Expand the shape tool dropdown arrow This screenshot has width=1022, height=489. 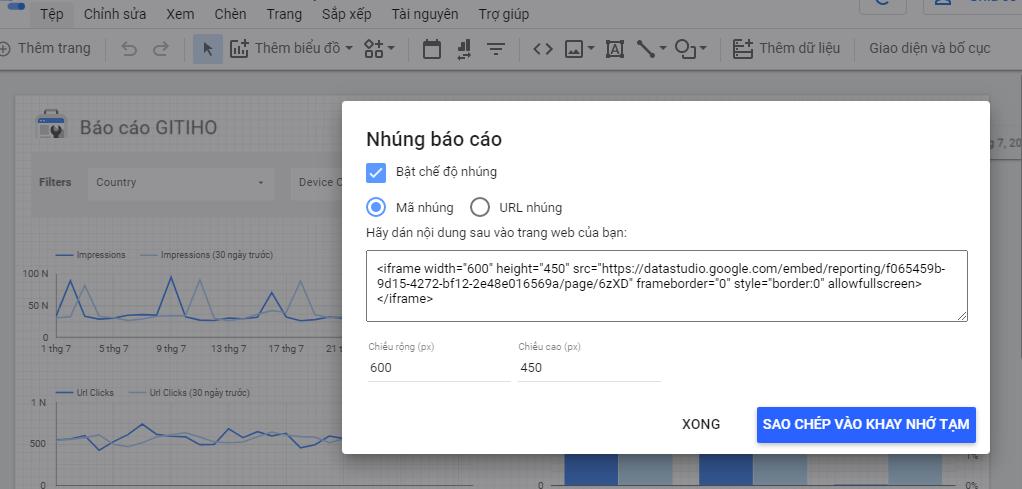click(703, 48)
